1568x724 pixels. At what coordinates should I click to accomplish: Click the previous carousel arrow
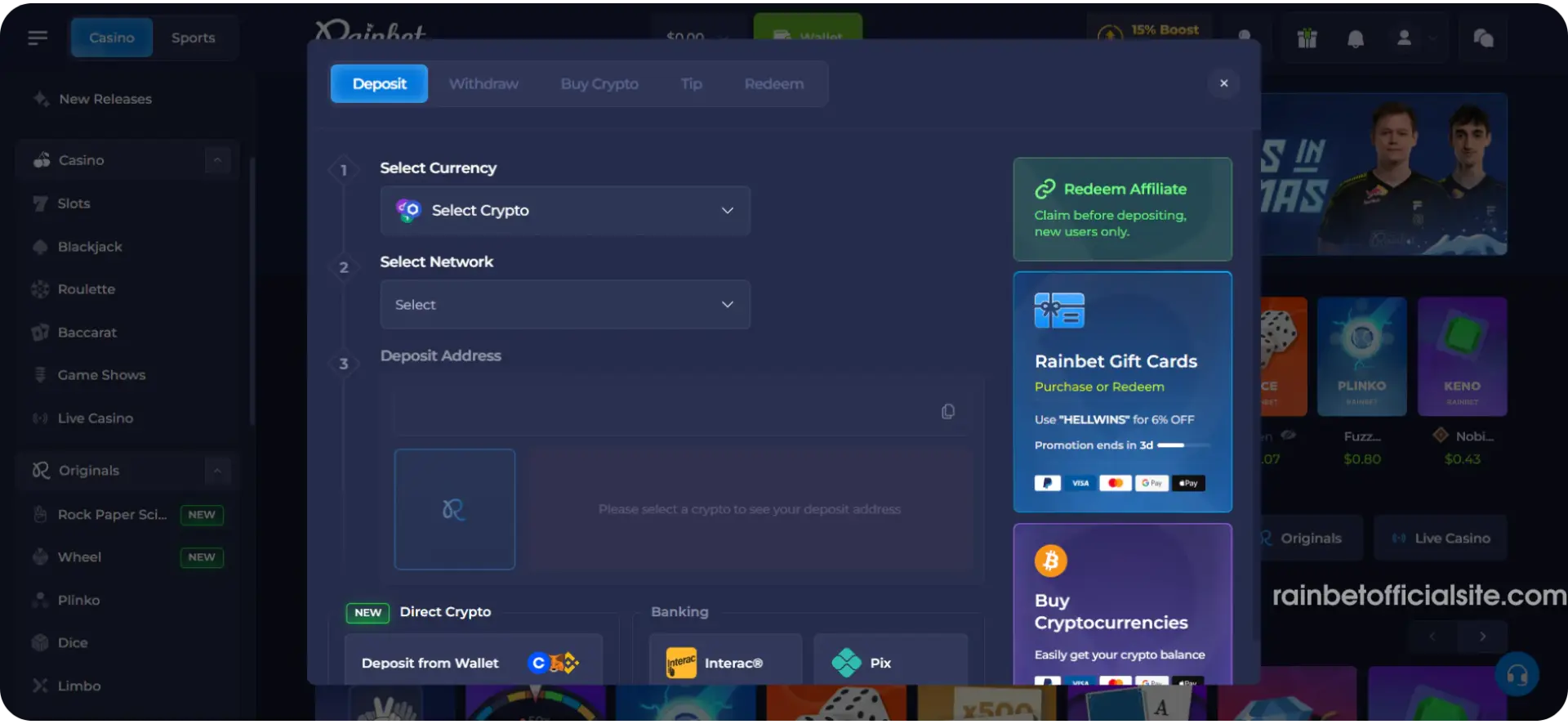click(x=1432, y=637)
